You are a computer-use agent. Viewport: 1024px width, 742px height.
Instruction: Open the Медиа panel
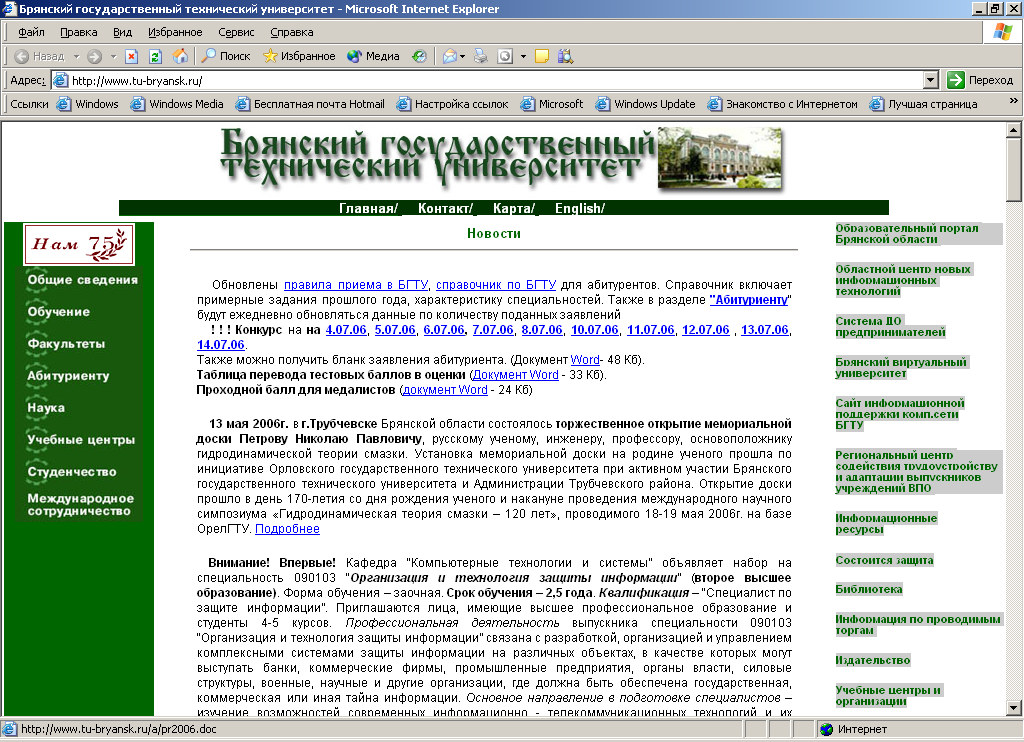point(374,56)
